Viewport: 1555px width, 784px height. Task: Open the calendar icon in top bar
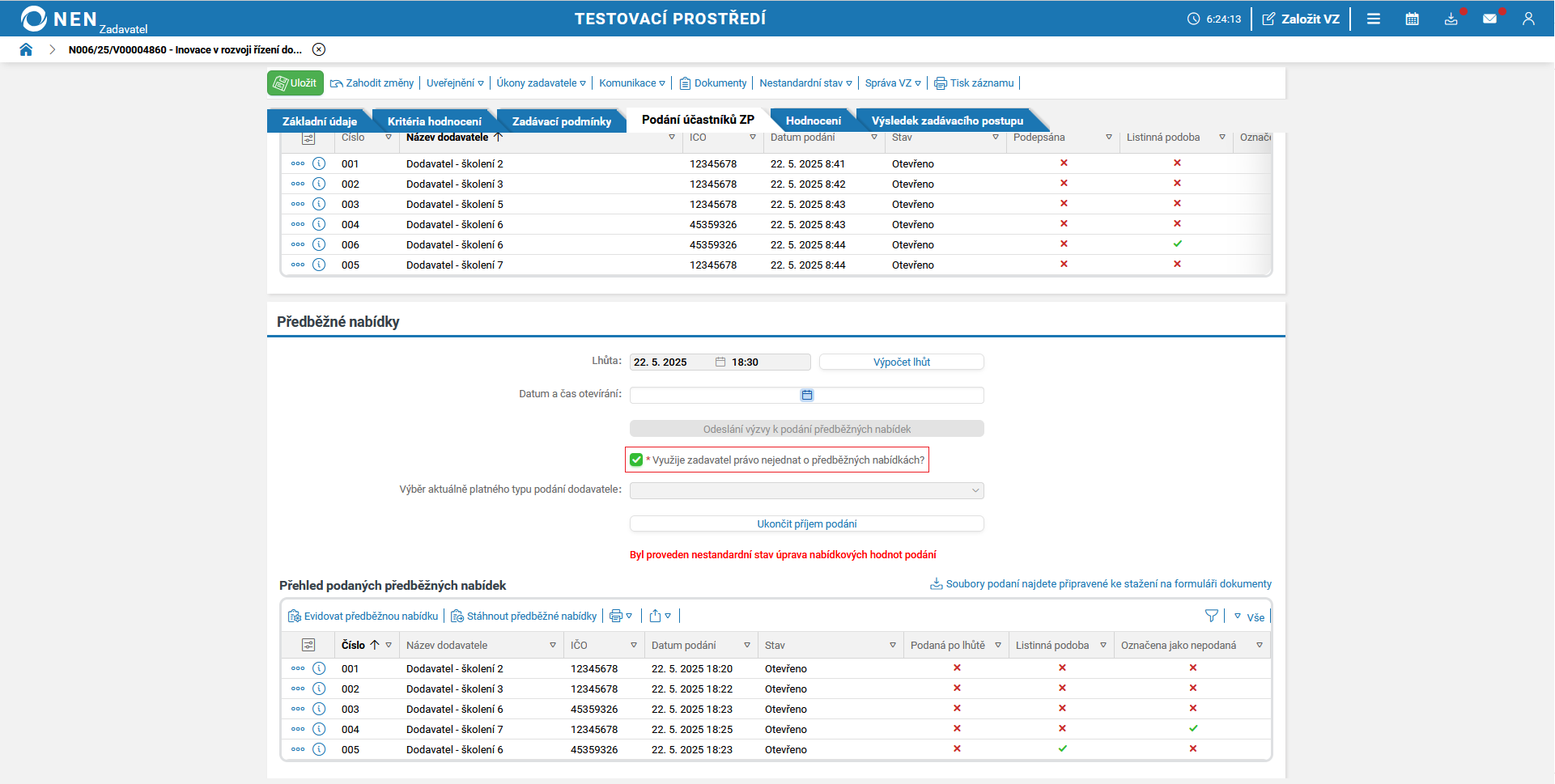[1412, 19]
